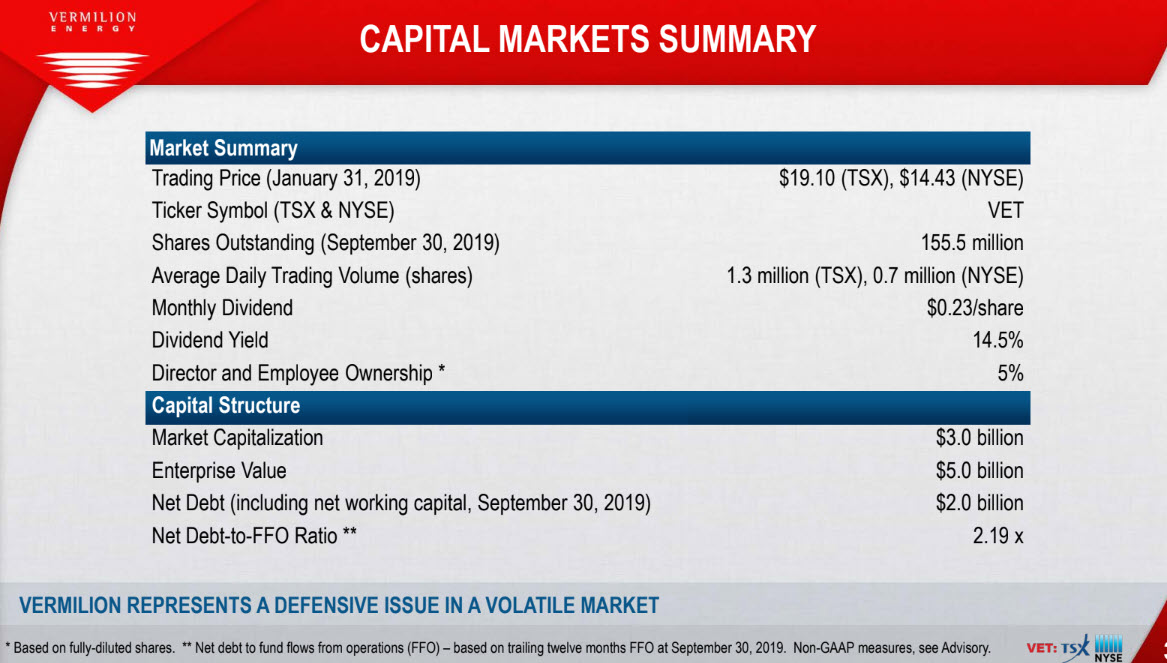Screen dimensions: 1167x663
Task: Select the value '$19.10 (TSX), $14.43 (NYSE)'
Action: (x=901, y=179)
